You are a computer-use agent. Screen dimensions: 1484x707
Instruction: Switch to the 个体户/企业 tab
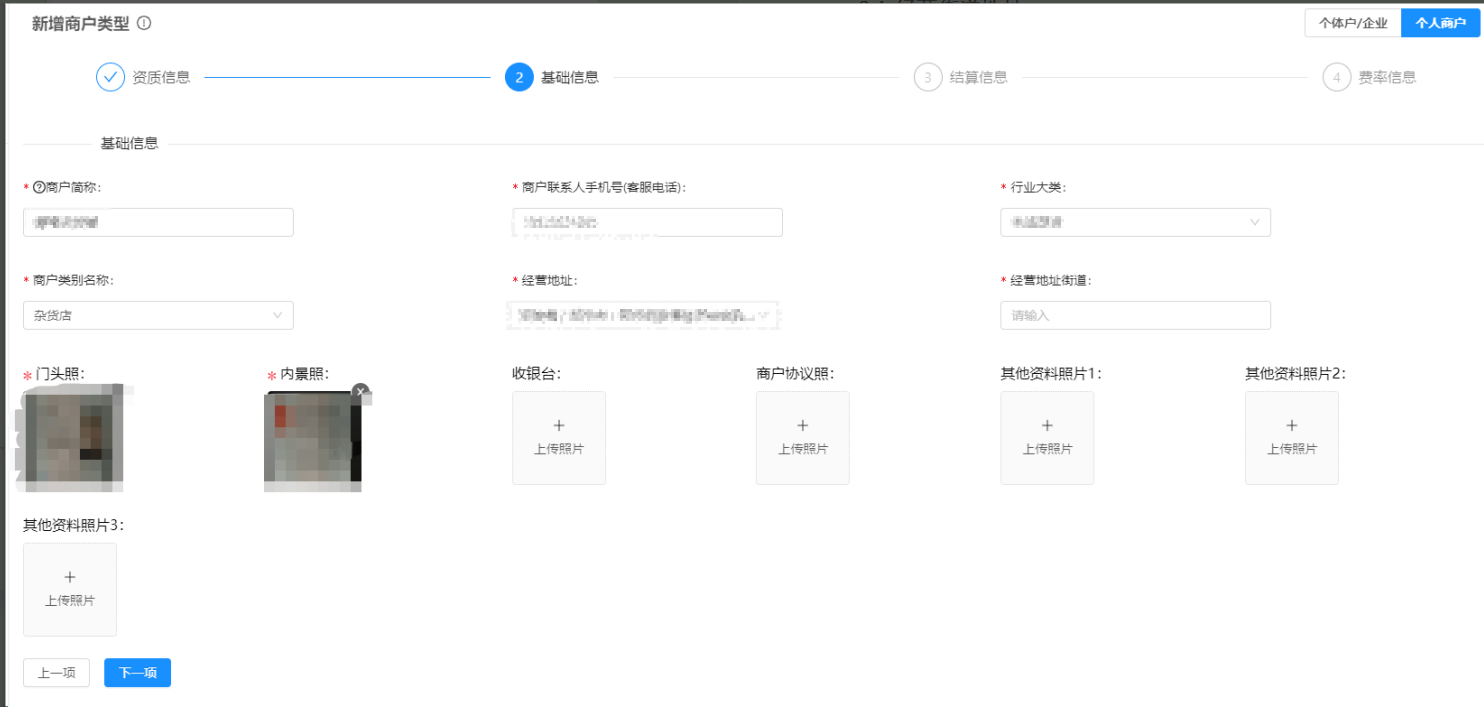1352,22
